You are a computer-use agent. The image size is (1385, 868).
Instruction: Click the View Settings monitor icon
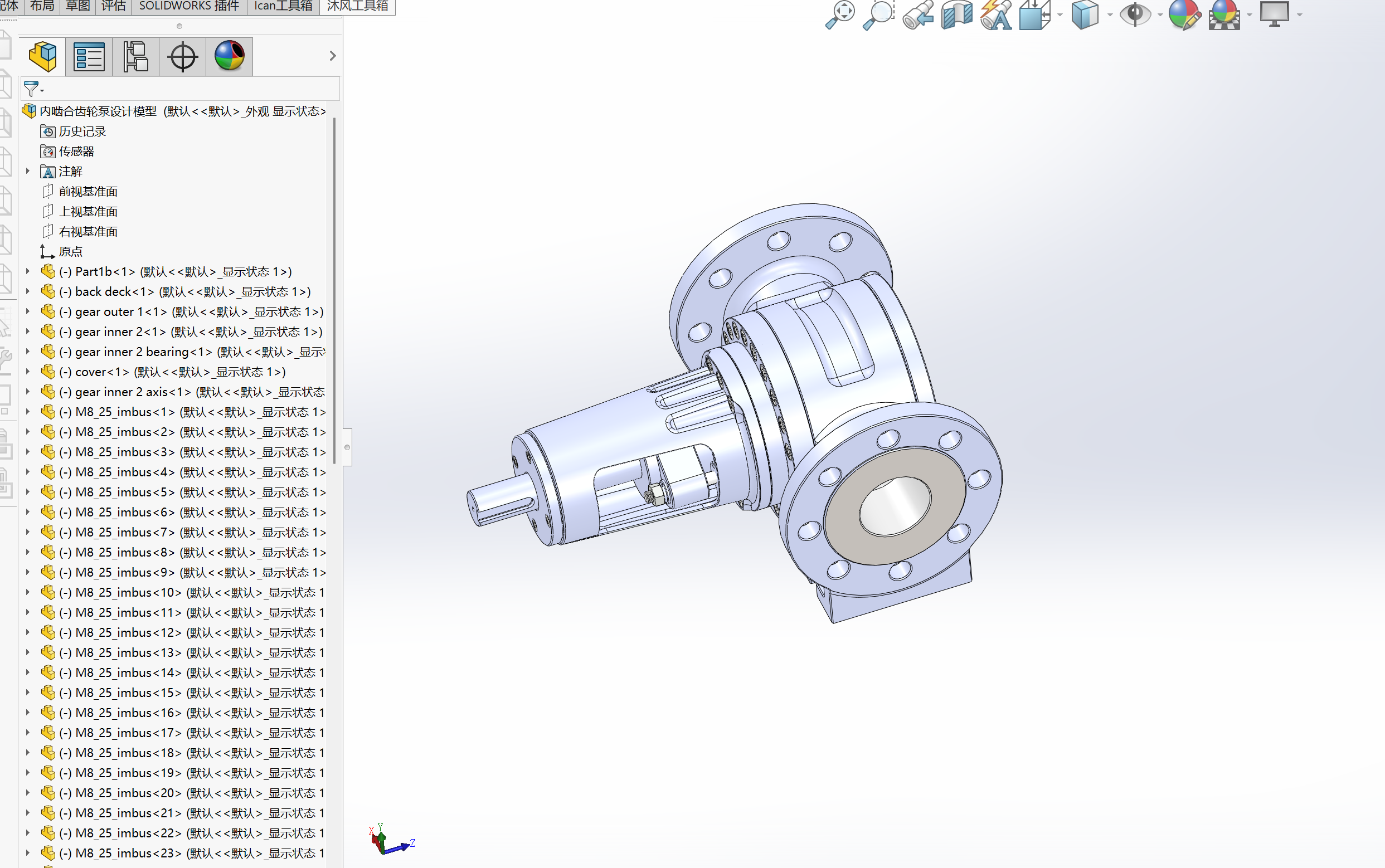tap(1275, 14)
